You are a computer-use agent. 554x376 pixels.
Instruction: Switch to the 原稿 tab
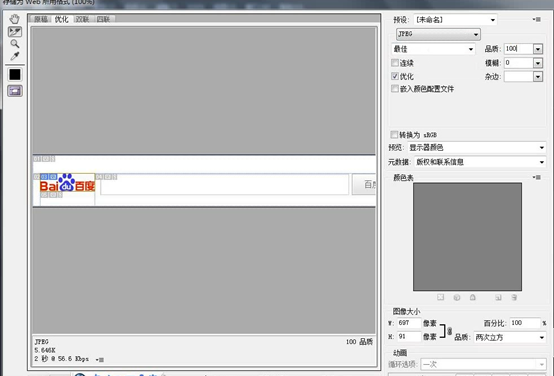pyautogui.click(x=41, y=19)
